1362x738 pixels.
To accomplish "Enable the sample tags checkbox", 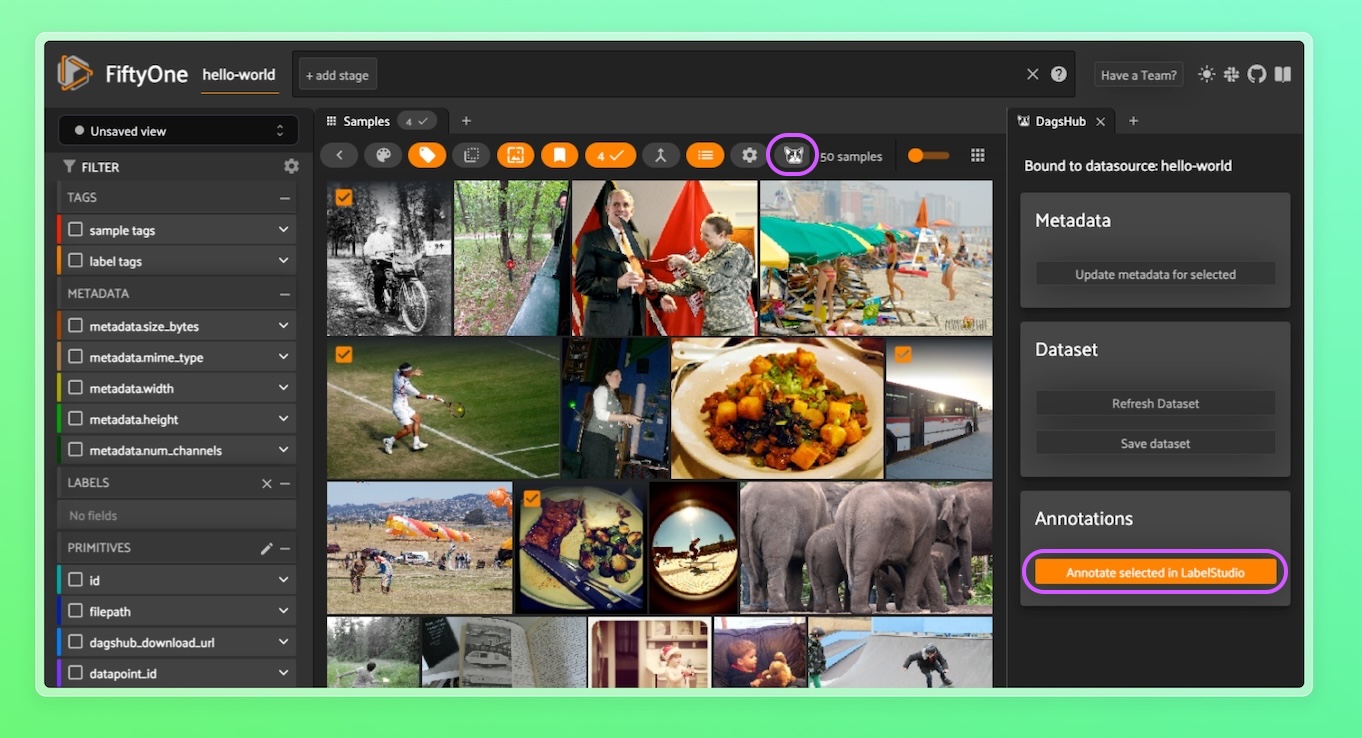I will 76,230.
